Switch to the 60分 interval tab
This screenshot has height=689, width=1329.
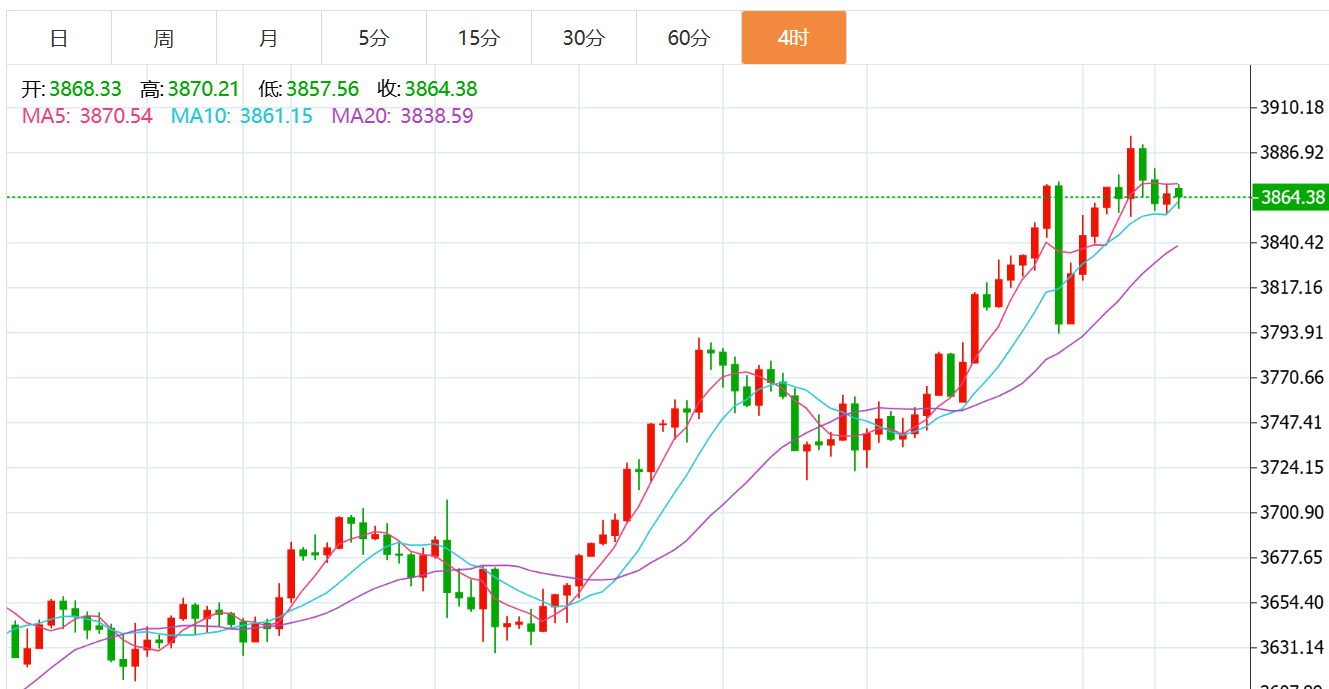pyautogui.click(x=689, y=38)
